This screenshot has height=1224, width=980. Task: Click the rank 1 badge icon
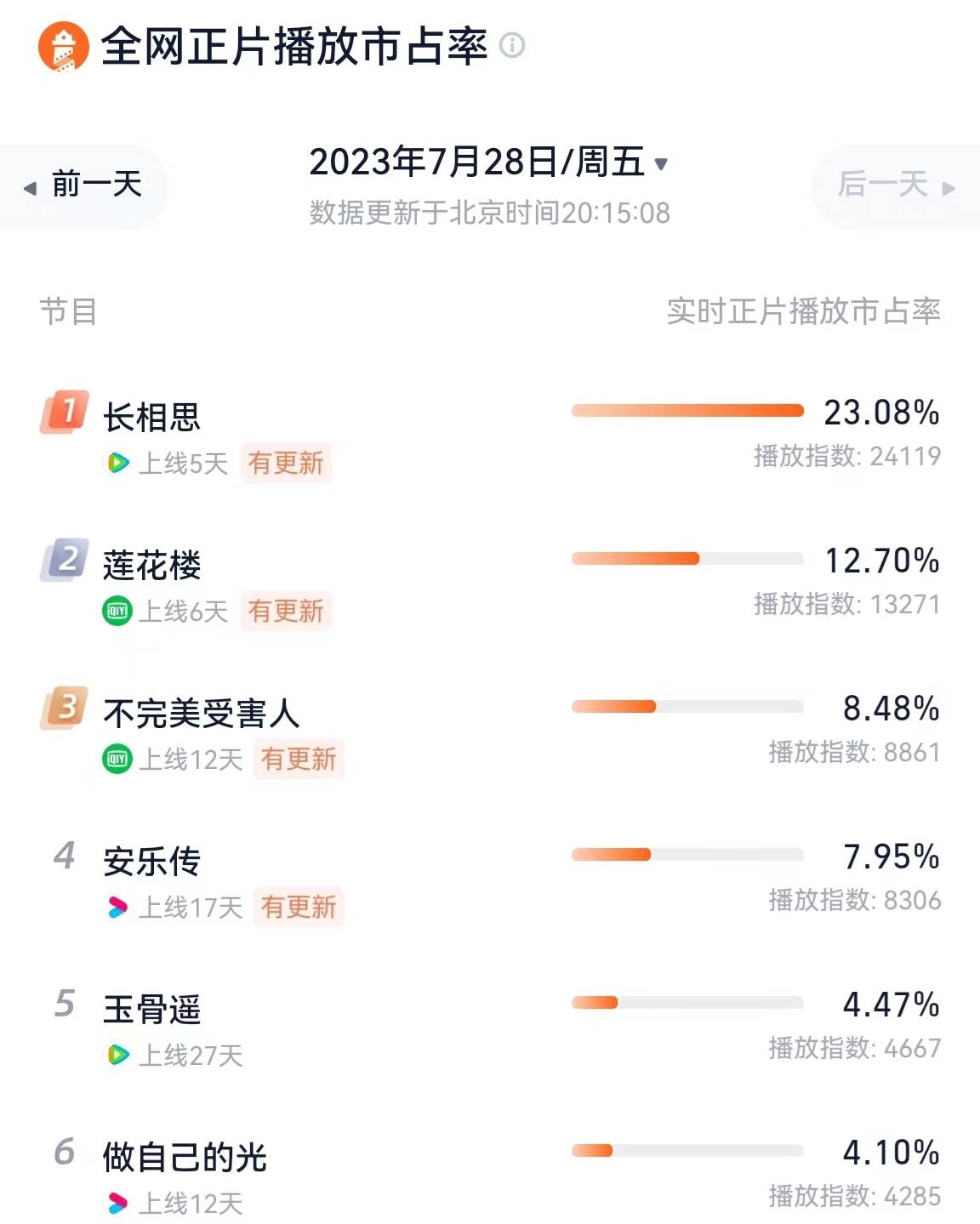(x=65, y=412)
